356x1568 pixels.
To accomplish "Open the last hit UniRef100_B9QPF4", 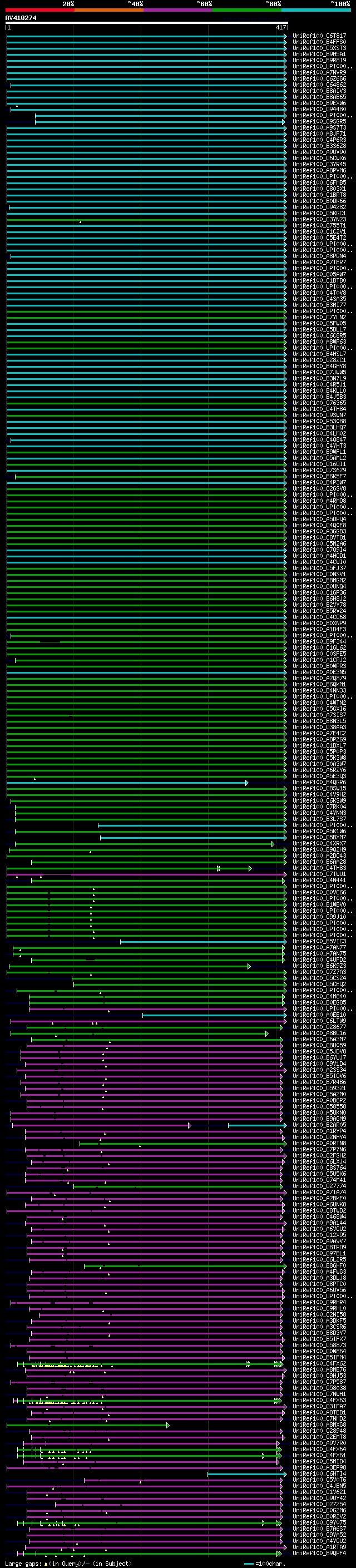I will pos(319,1553).
